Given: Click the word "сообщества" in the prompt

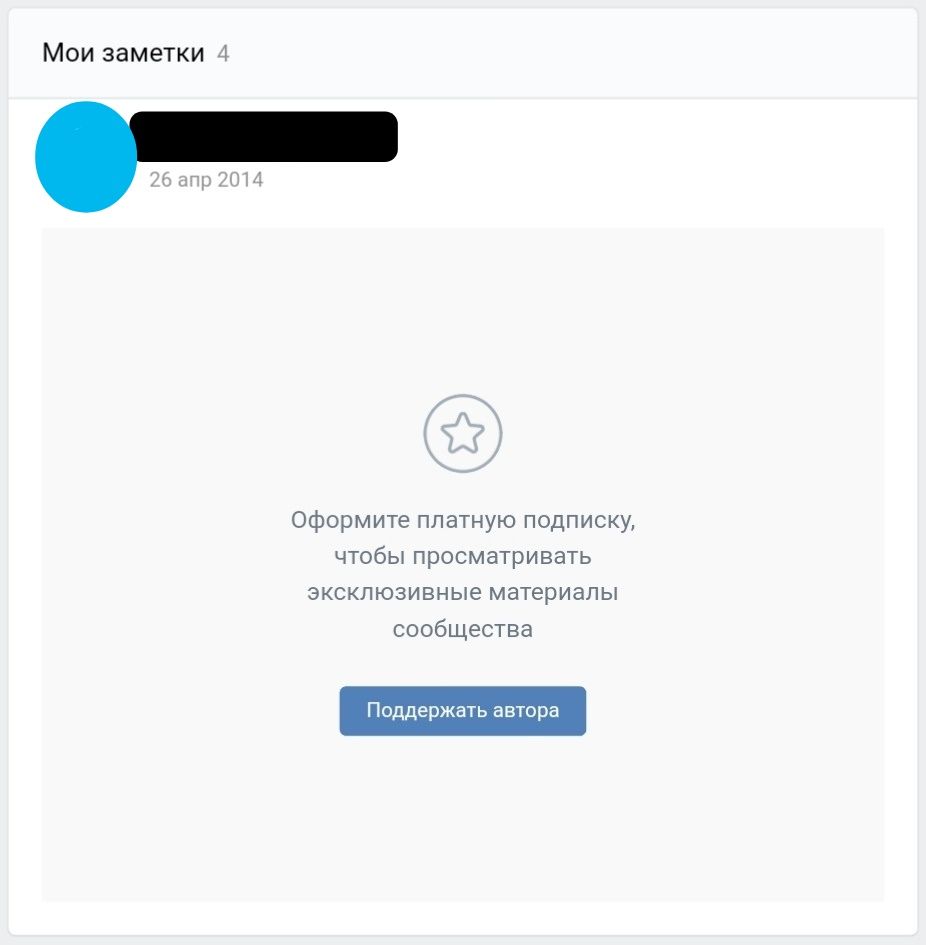Looking at the screenshot, I should point(462,629).
